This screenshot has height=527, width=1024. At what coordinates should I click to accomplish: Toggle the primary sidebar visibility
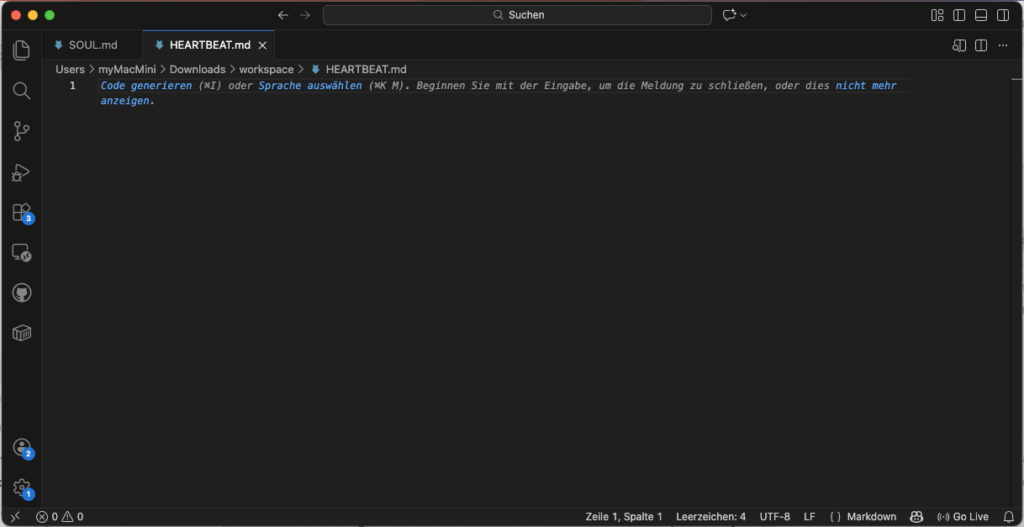coord(959,15)
